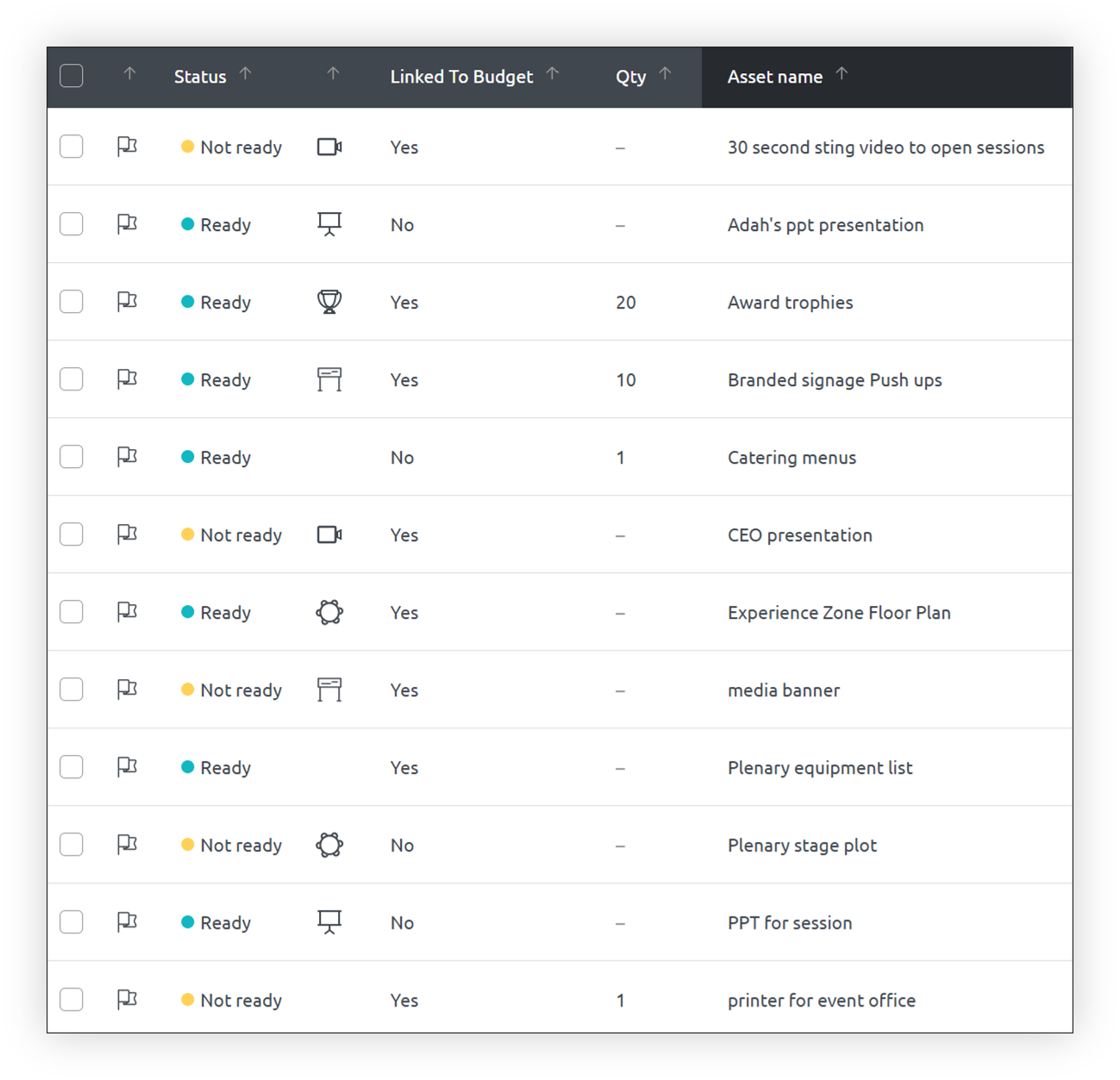Open the 'Award trophies' asset name
The height and width of the screenshot is (1080, 1120).
(x=790, y=303)
